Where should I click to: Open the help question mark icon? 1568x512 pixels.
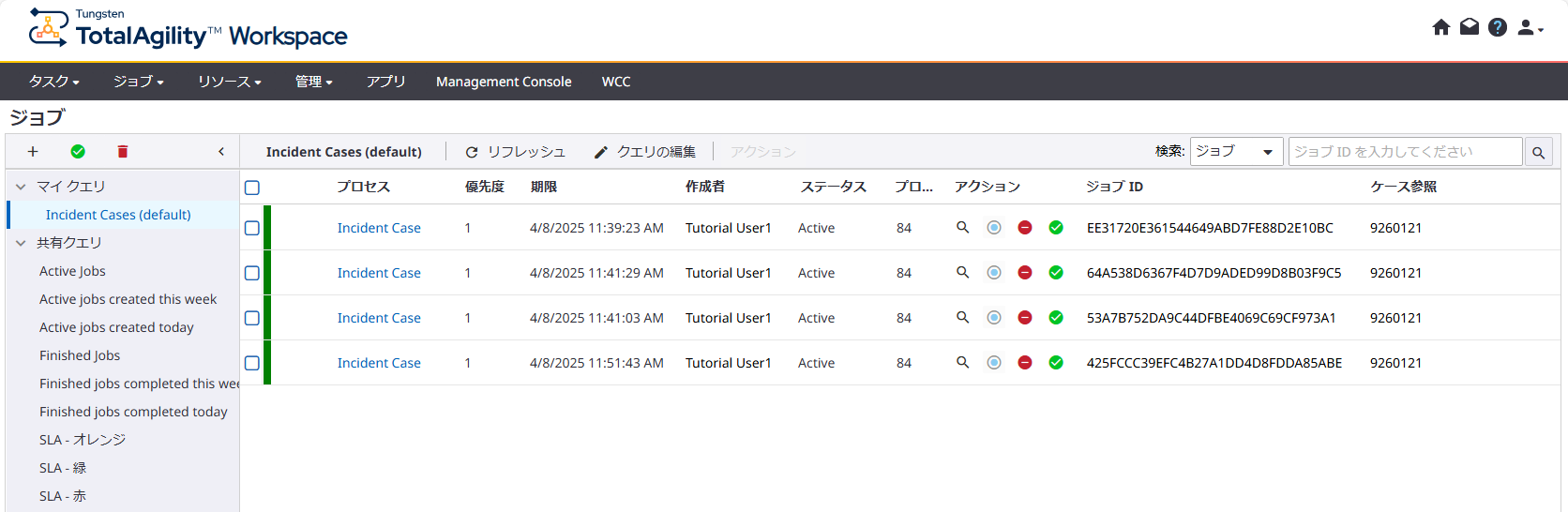point(1498,27)
